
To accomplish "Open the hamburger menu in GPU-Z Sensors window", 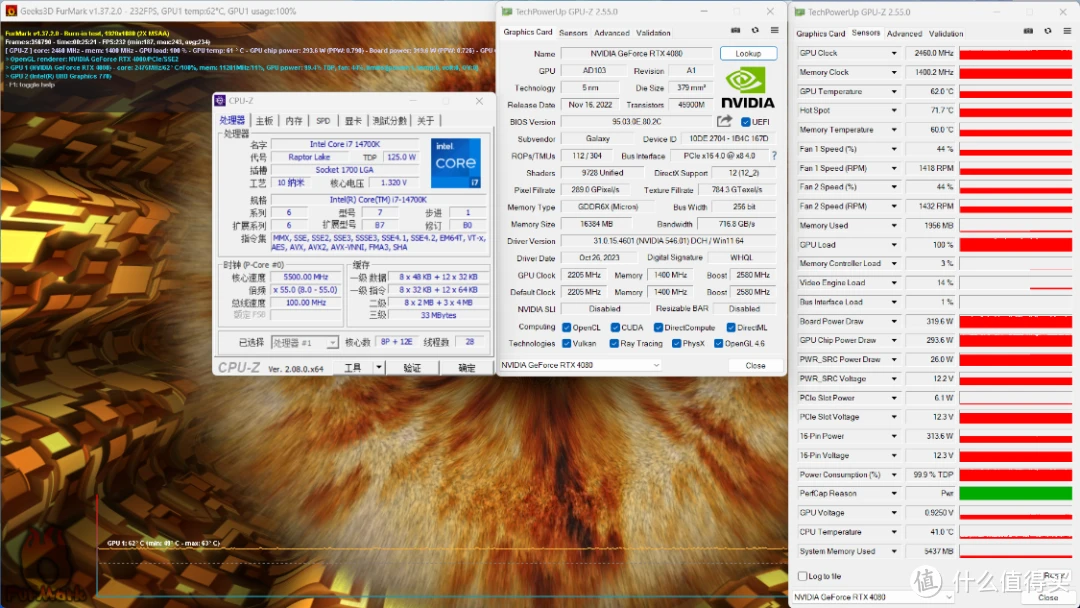I will click(1067, 31).
